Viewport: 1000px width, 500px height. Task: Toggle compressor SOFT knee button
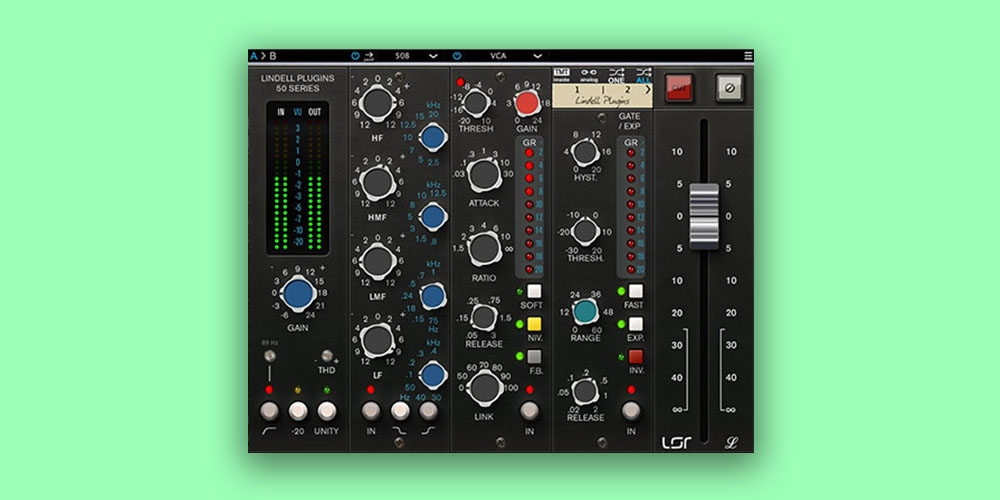click(534, 292)
